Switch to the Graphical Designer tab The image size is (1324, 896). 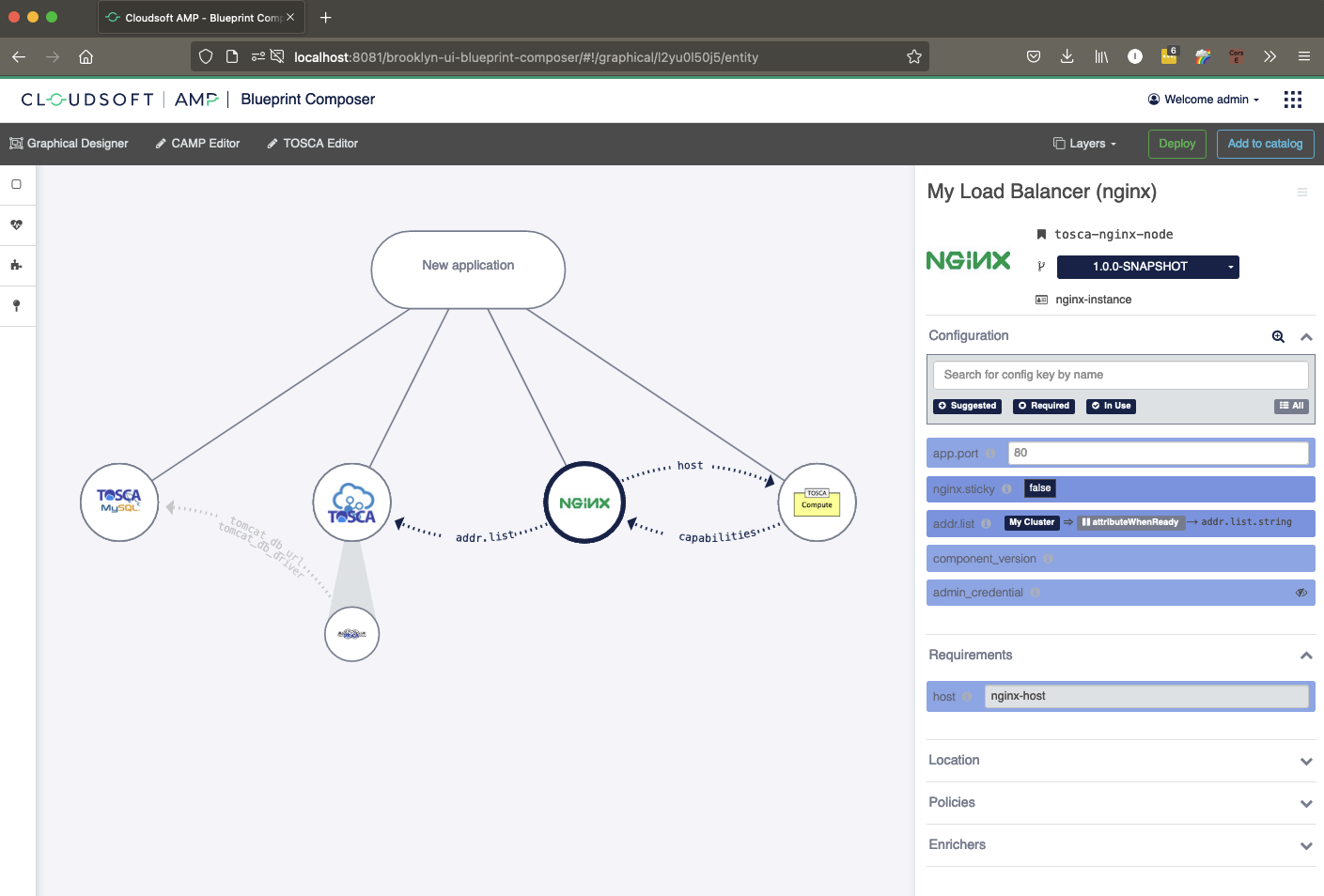point(69,144)
